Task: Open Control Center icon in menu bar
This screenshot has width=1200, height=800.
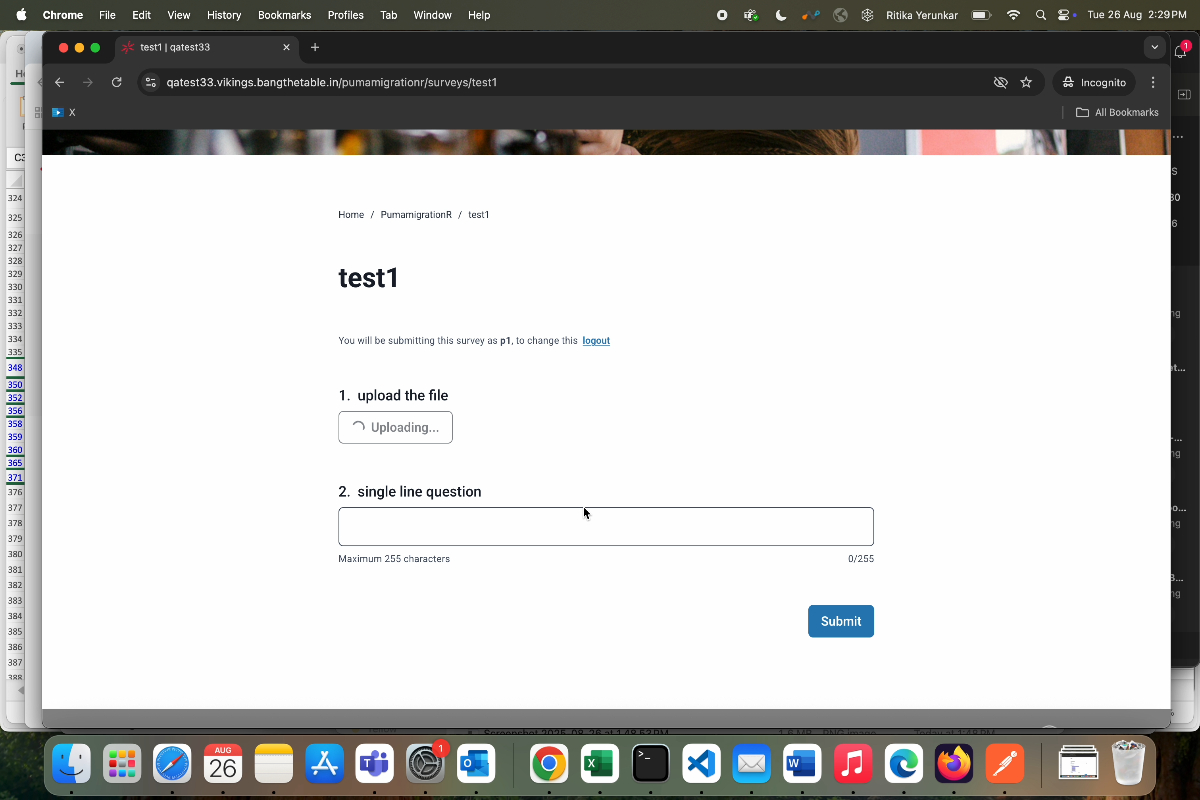Action: point(1066,15)
